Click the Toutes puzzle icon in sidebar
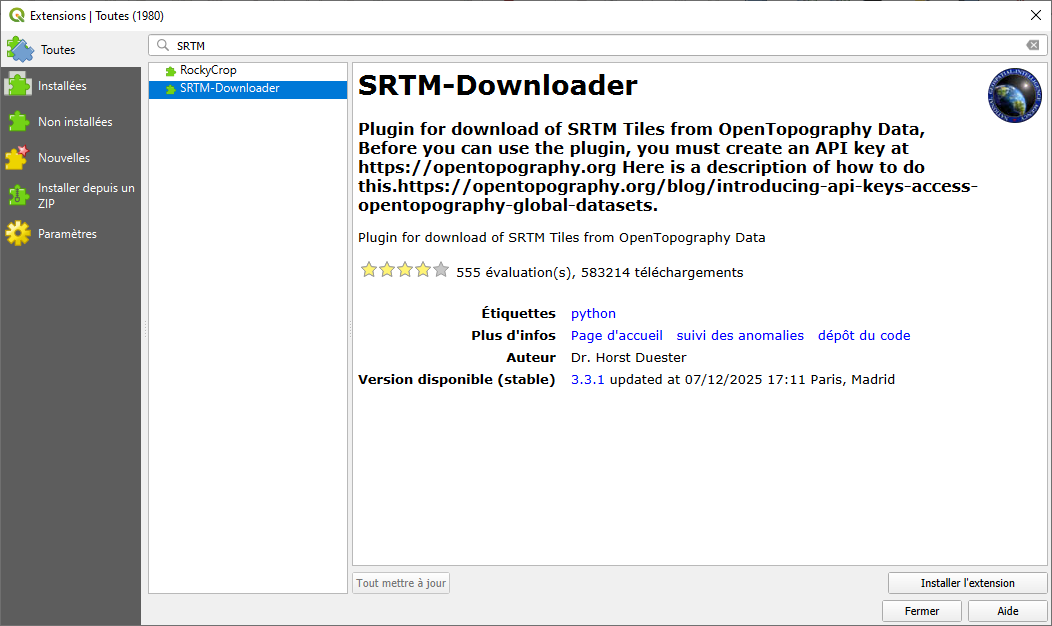Viewport: 1052px width, 626px height. coord(20,49)
